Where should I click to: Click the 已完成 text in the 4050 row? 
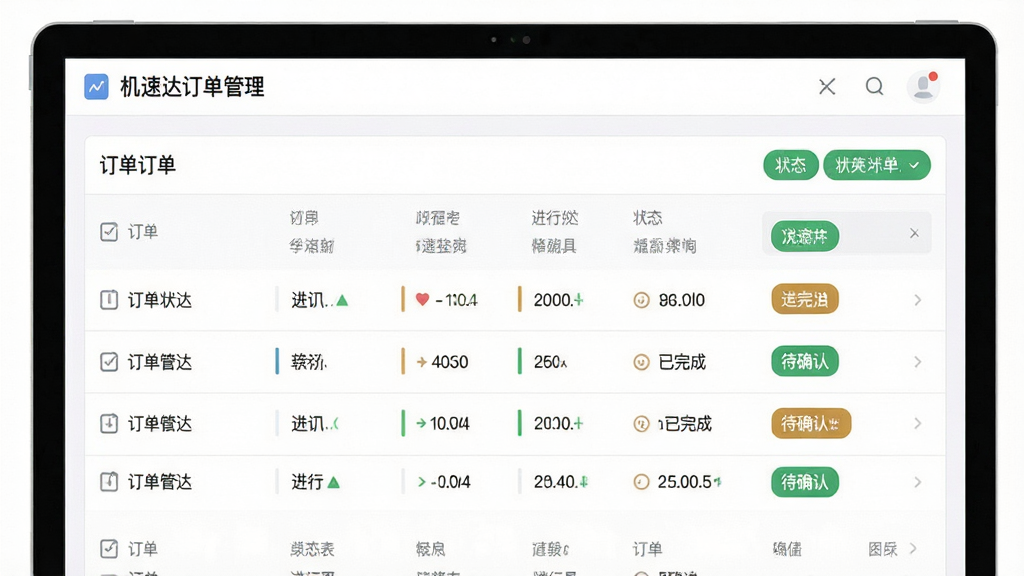pyautogui.click(x=682, y=362)
